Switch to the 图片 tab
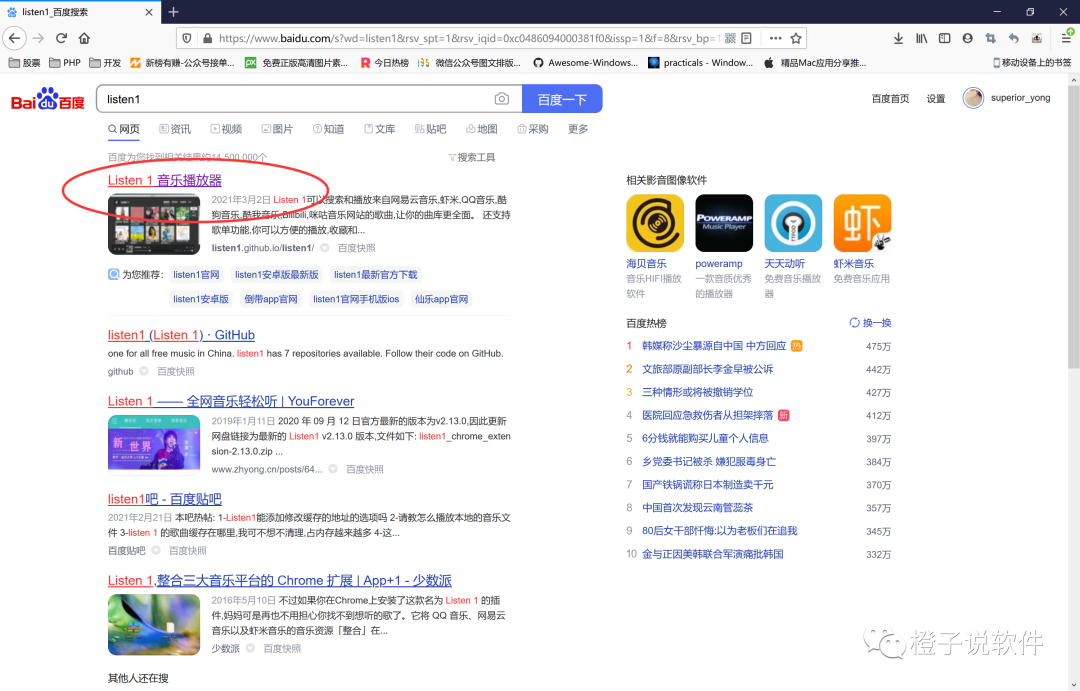The image size is (1080, 691). point(277,129)
